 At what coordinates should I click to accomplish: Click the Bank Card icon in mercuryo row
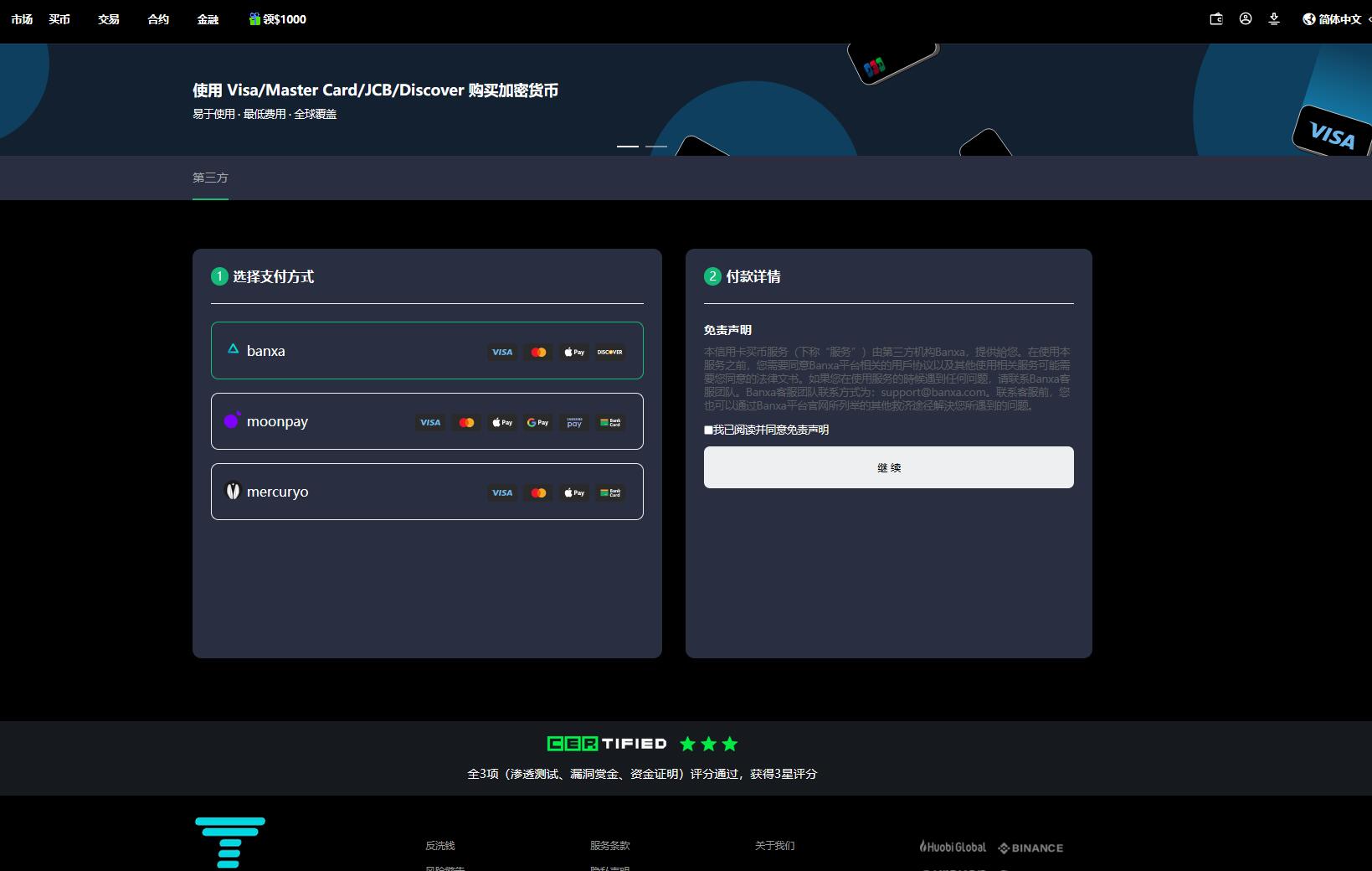610,492
